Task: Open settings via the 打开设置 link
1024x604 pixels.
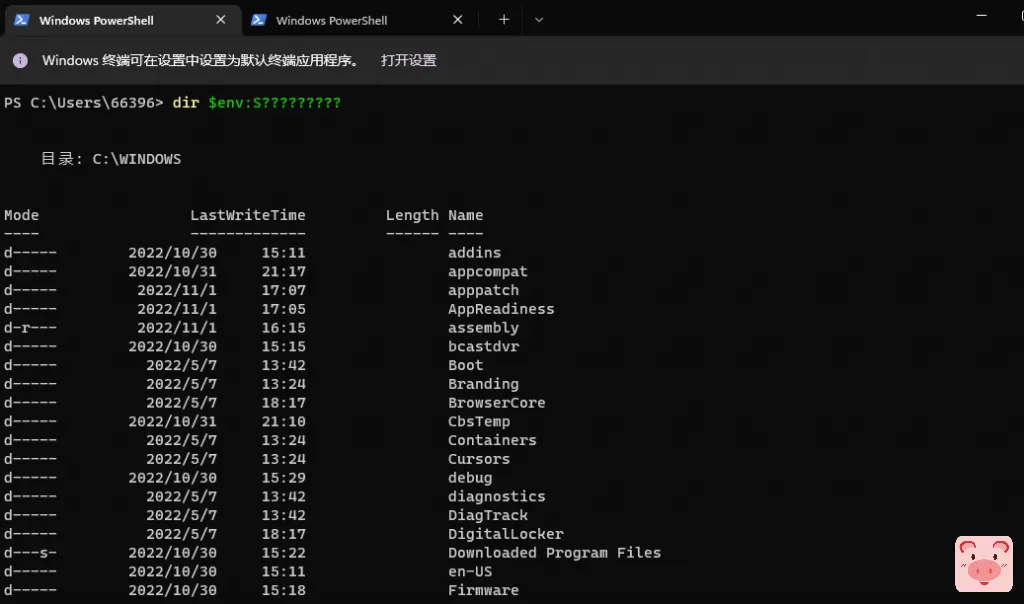Action: tap(408, 61)
